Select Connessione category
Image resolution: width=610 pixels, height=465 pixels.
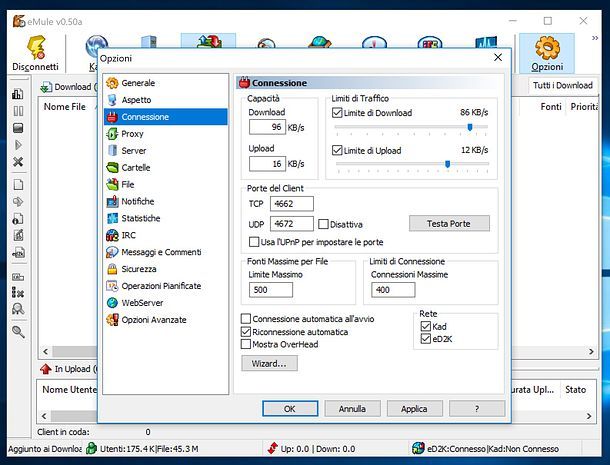[x=166, y=117]
